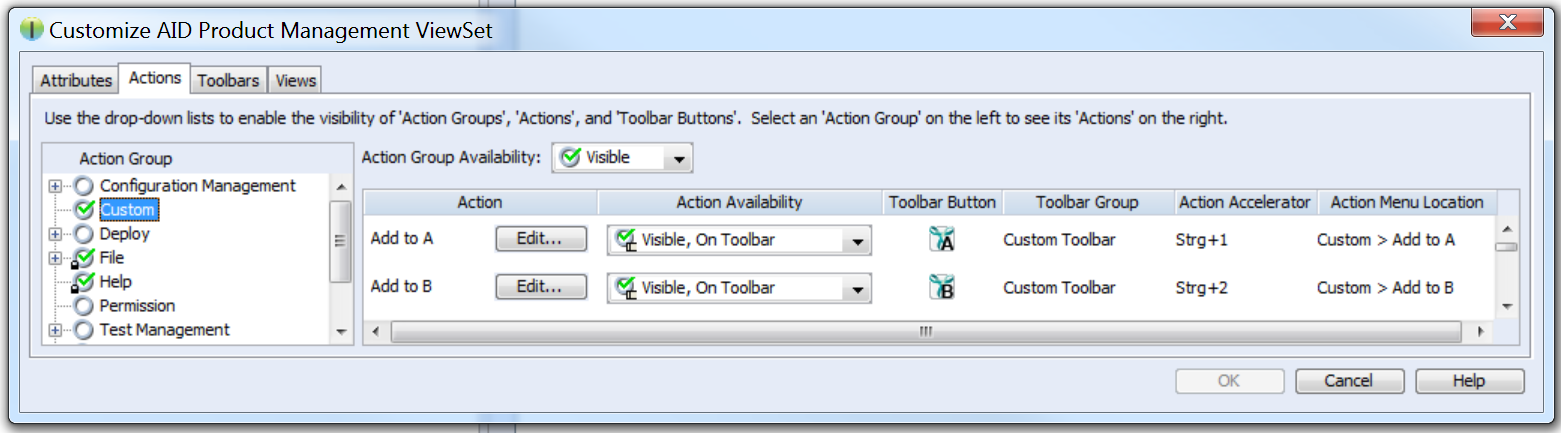Image resolution: width=1561 pixels, height=433 pixels.
Task: Click the File group locked checkmark icon
Action: click(84, 258)
